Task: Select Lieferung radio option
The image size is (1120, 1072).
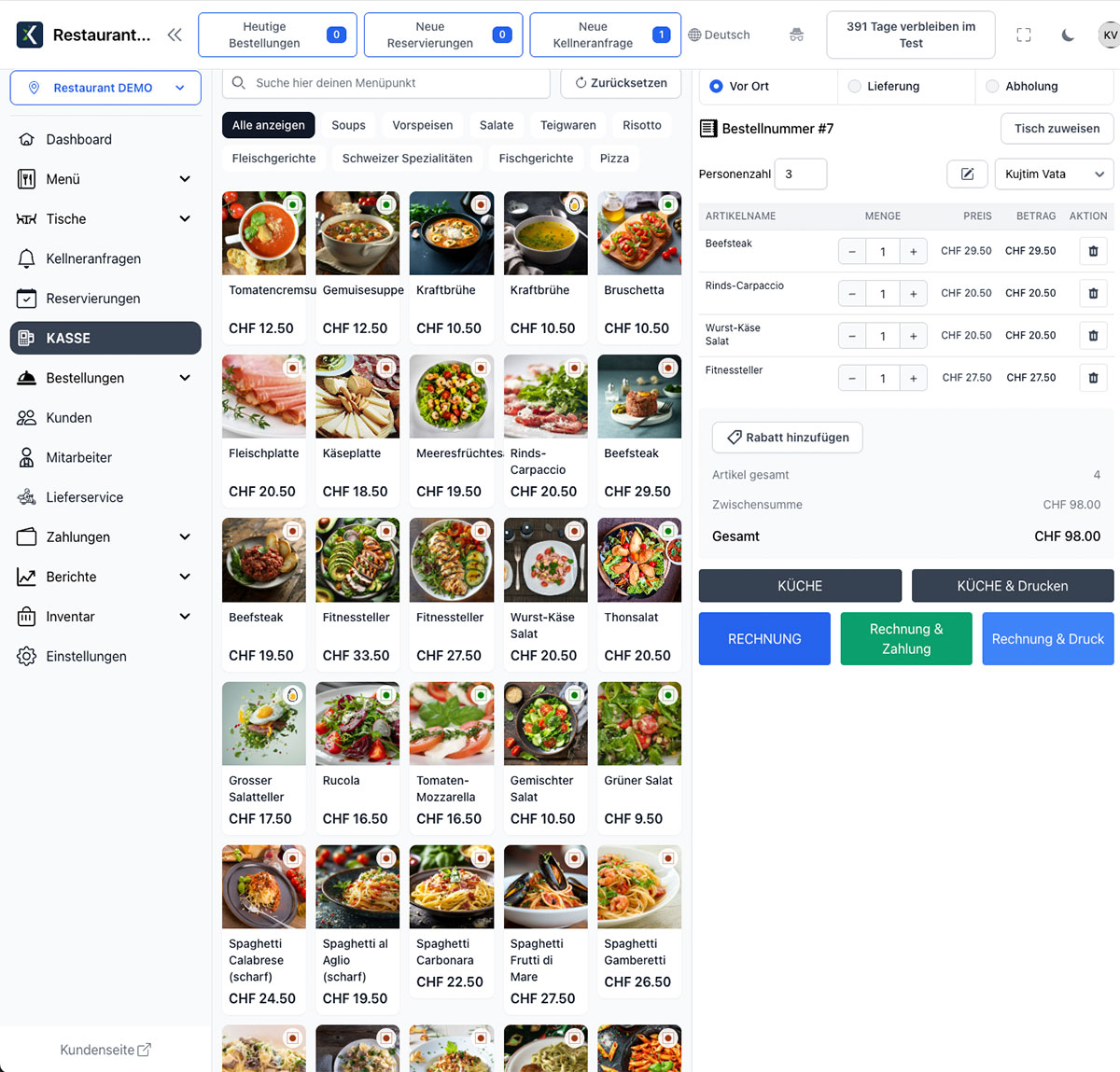Action: (x=855, y=86)
